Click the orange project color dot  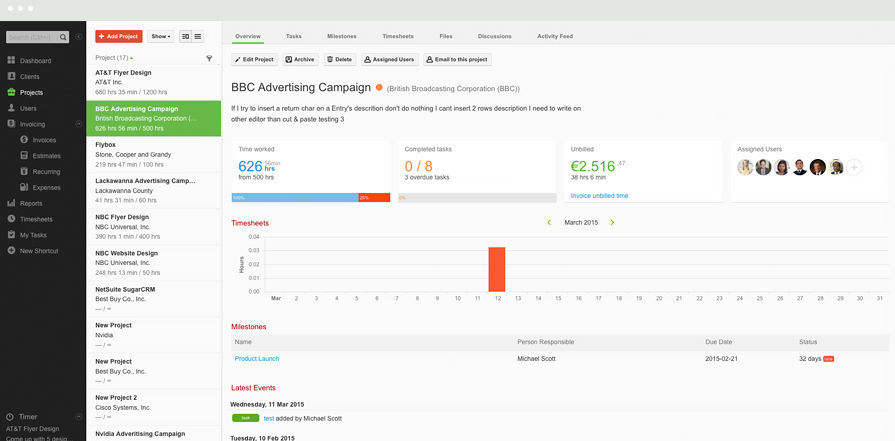click(x=379, y=88)
